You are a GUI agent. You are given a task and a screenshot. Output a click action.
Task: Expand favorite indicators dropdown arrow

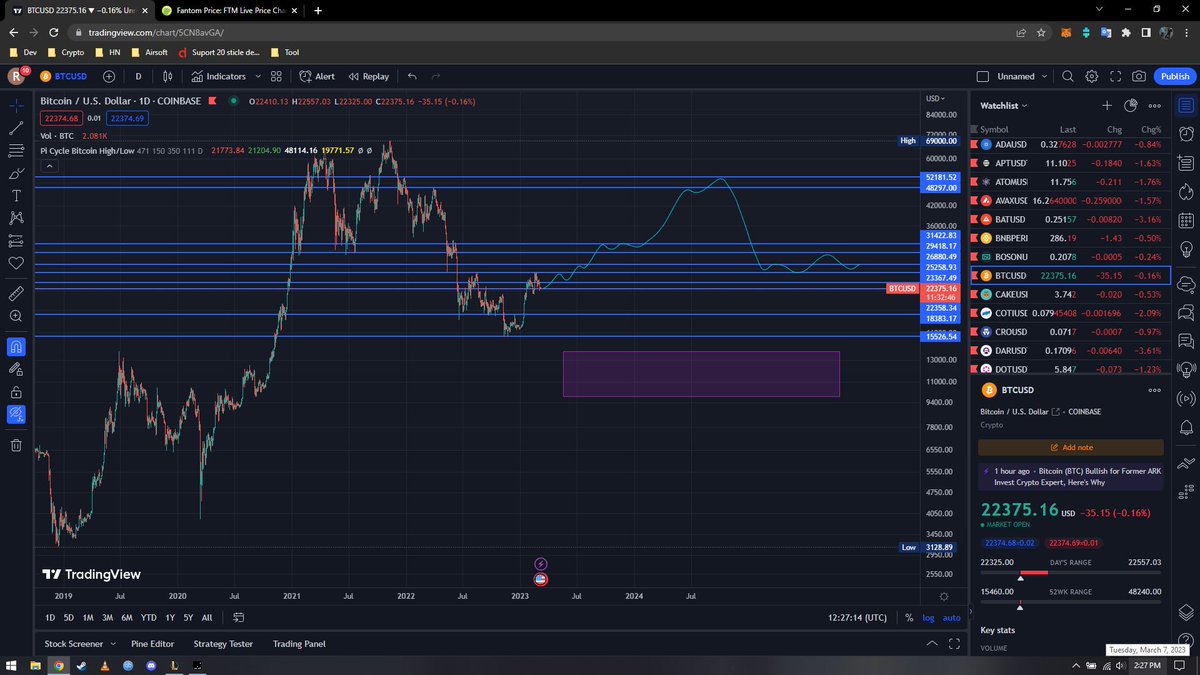point(258,76)
